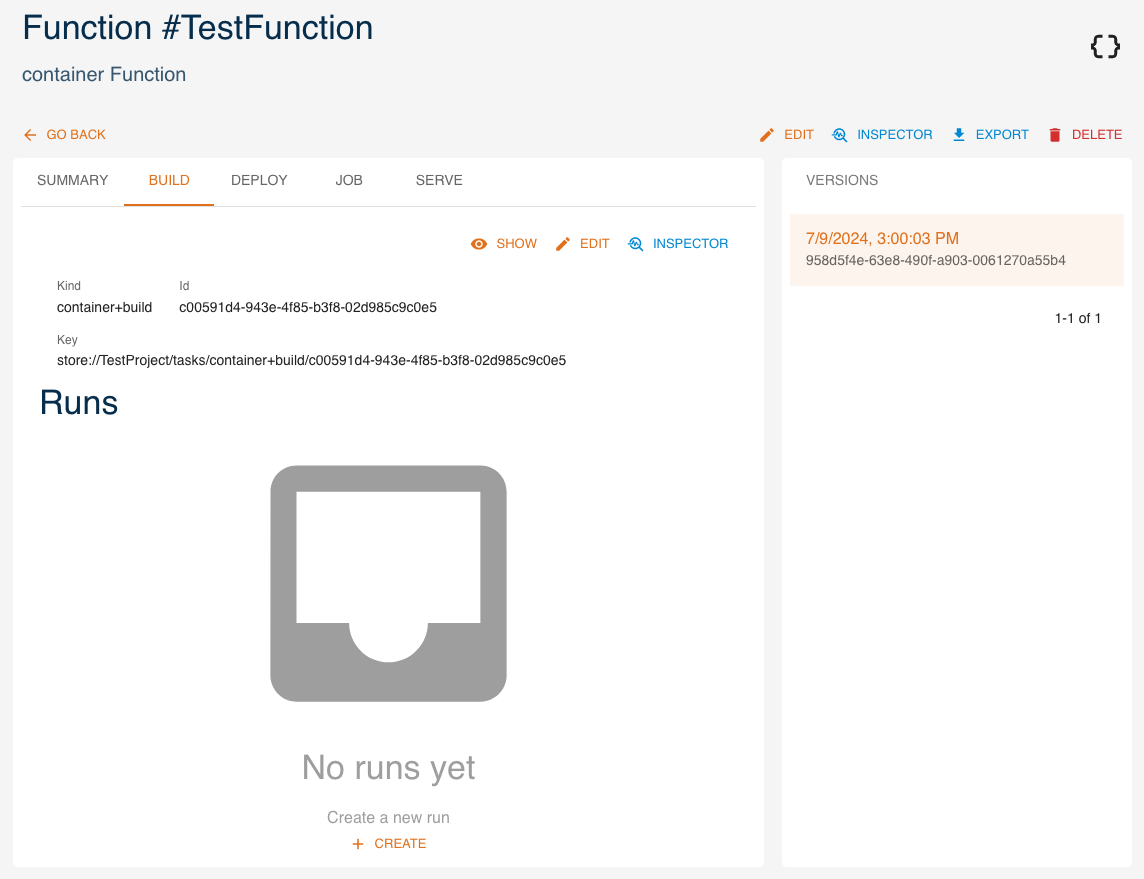Click the plus icon to create run
The width and height of the screenshot is (1144, 879).
[x=358, y=844]
